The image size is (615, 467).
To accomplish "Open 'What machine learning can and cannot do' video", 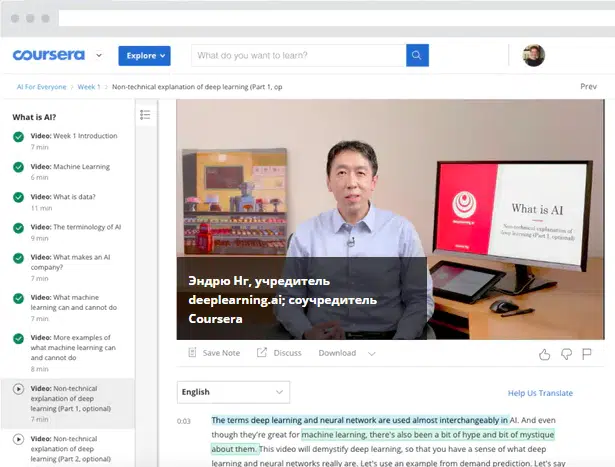I will point(74,307).
